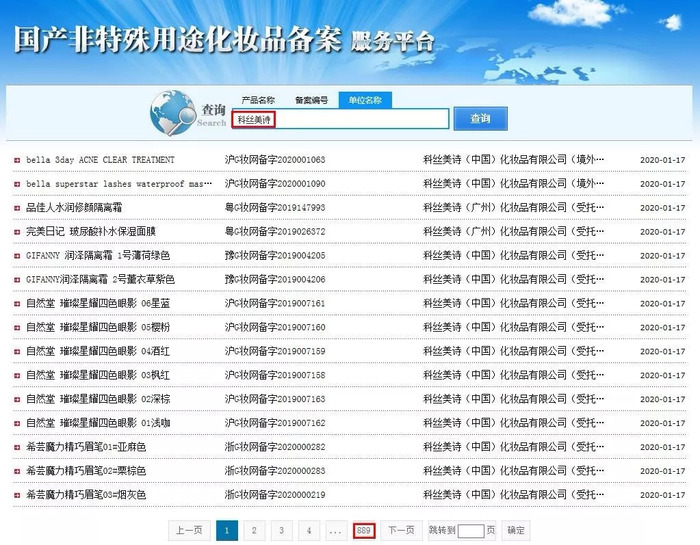Click the jump-to page number field
This screenshot has width=700, height=545.
point(471,531)
